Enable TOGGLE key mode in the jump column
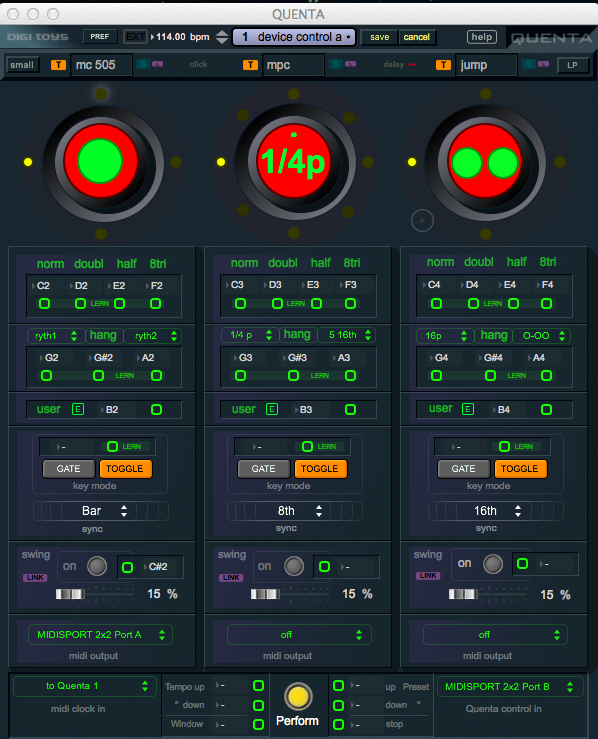Screen dimensions: 598x739 [520, 468]
